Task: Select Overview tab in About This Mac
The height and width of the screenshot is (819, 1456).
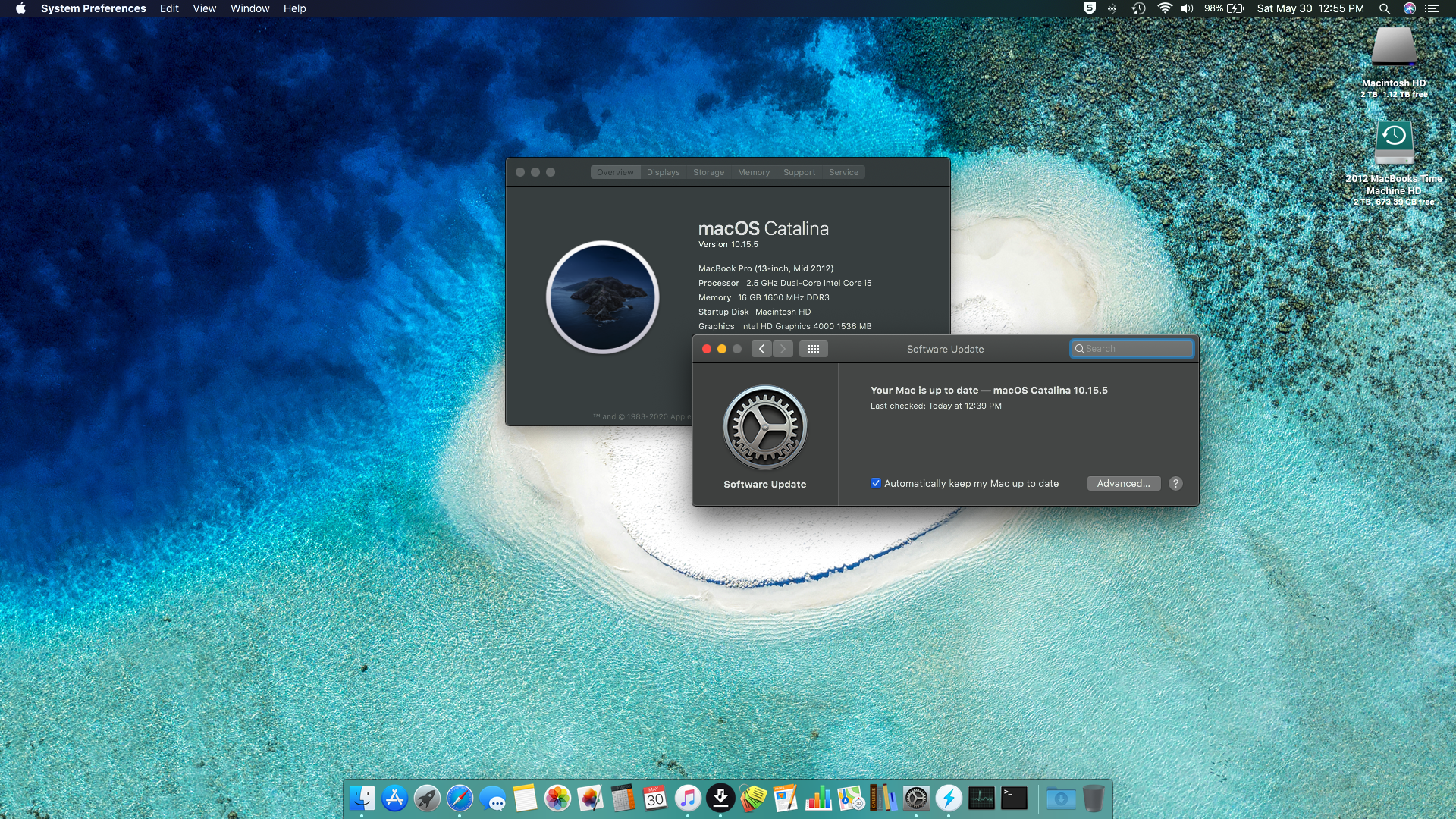Action: 615,172
